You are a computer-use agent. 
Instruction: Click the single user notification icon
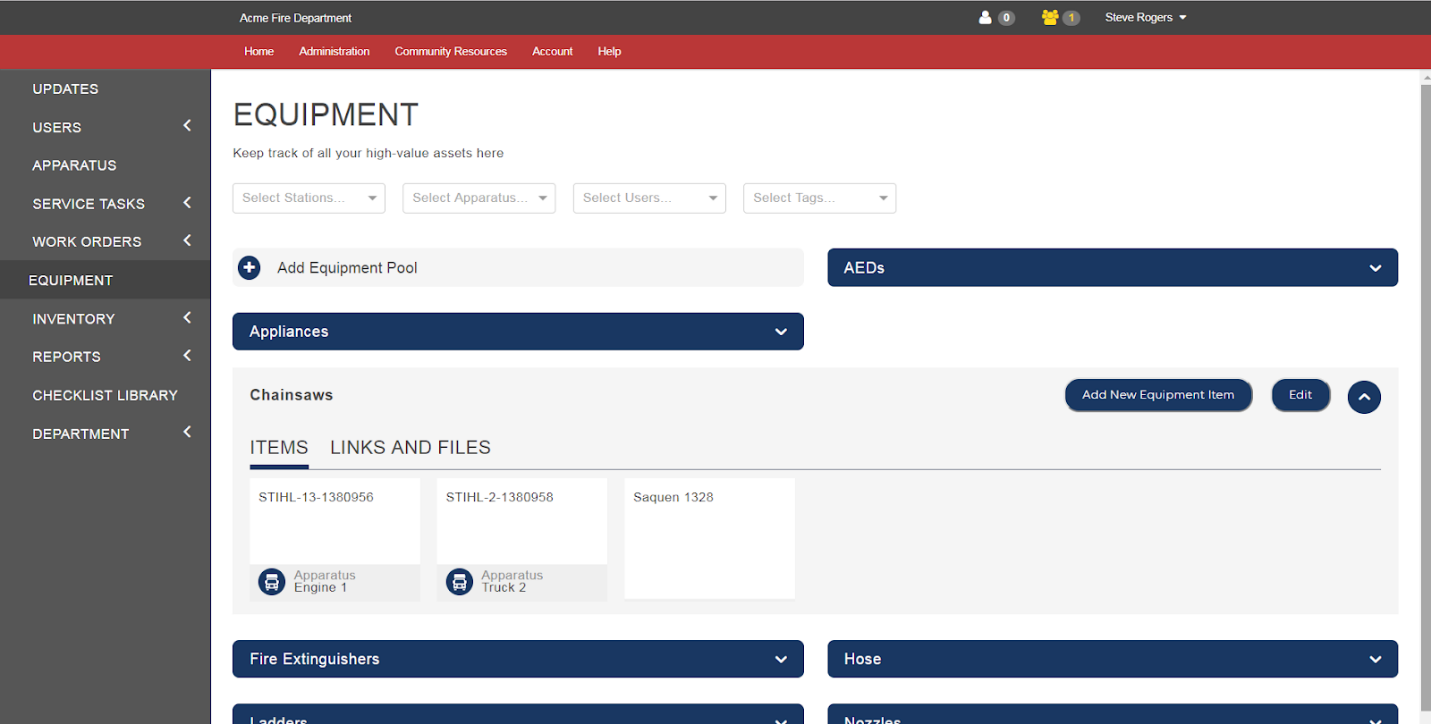[x=985, y=18]
